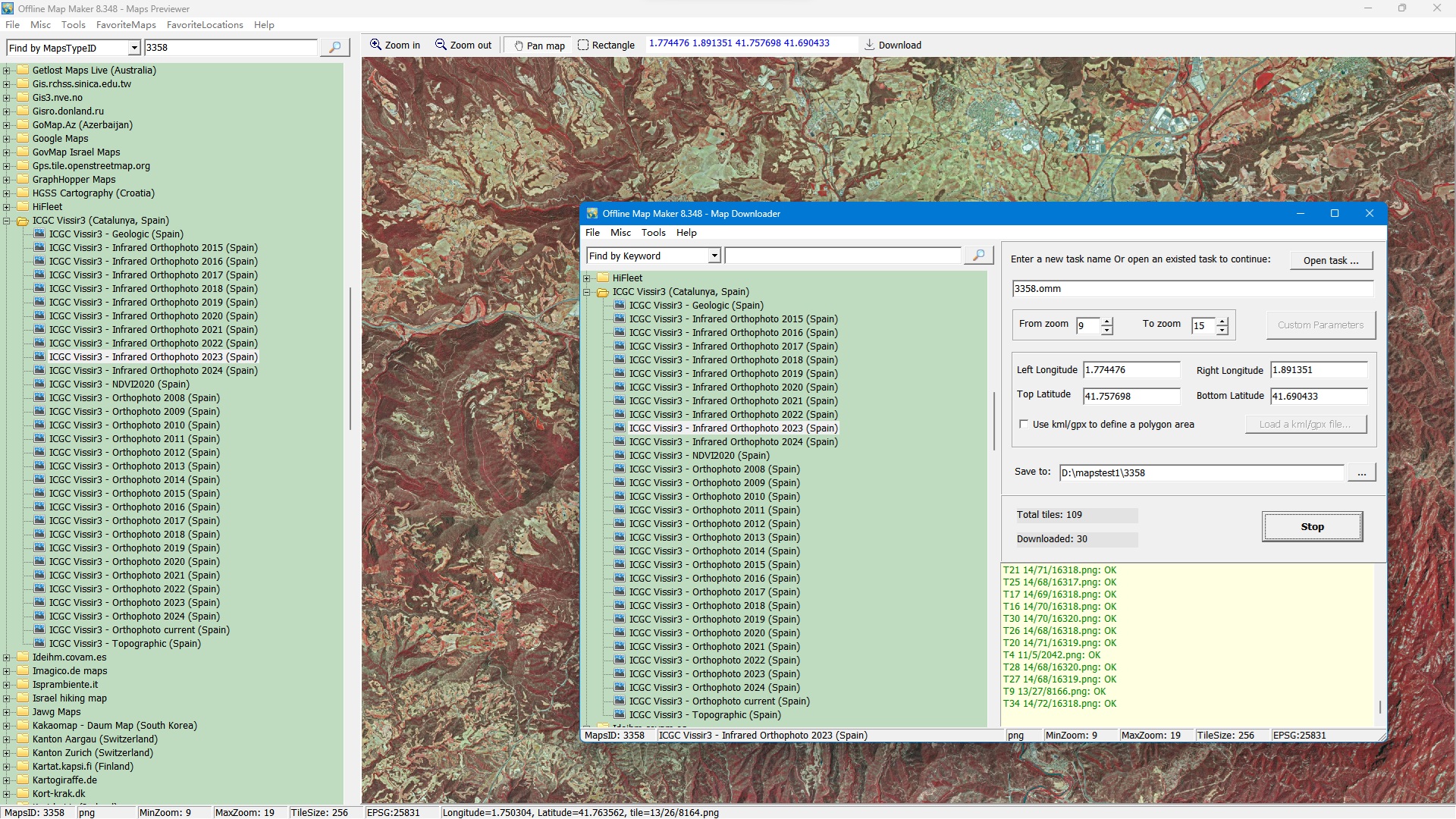This screenshot has height=819, width=1456.
Task: Decrease the To zoom spinner value
Action: coord(1222,331)
